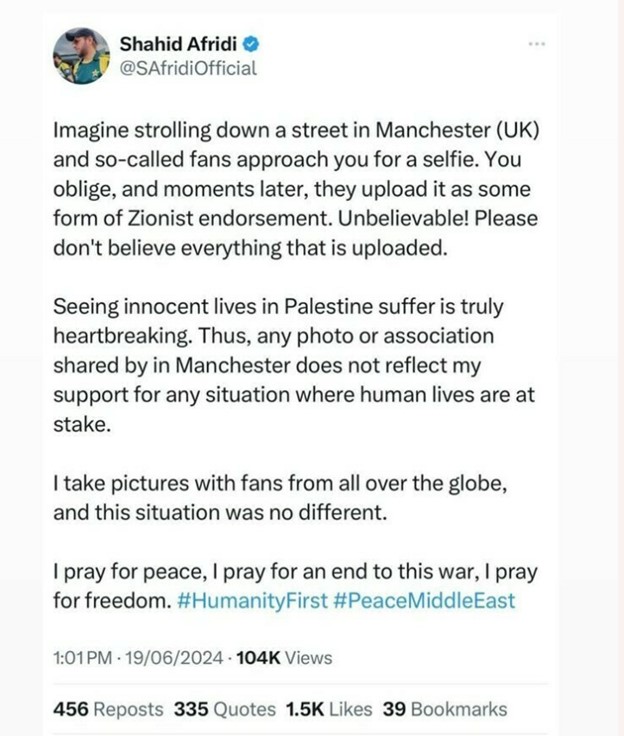The width and height of the screenshot is (624, 736).
Task: Click the 19/06/2024 post date
Action: pos(174,658)
